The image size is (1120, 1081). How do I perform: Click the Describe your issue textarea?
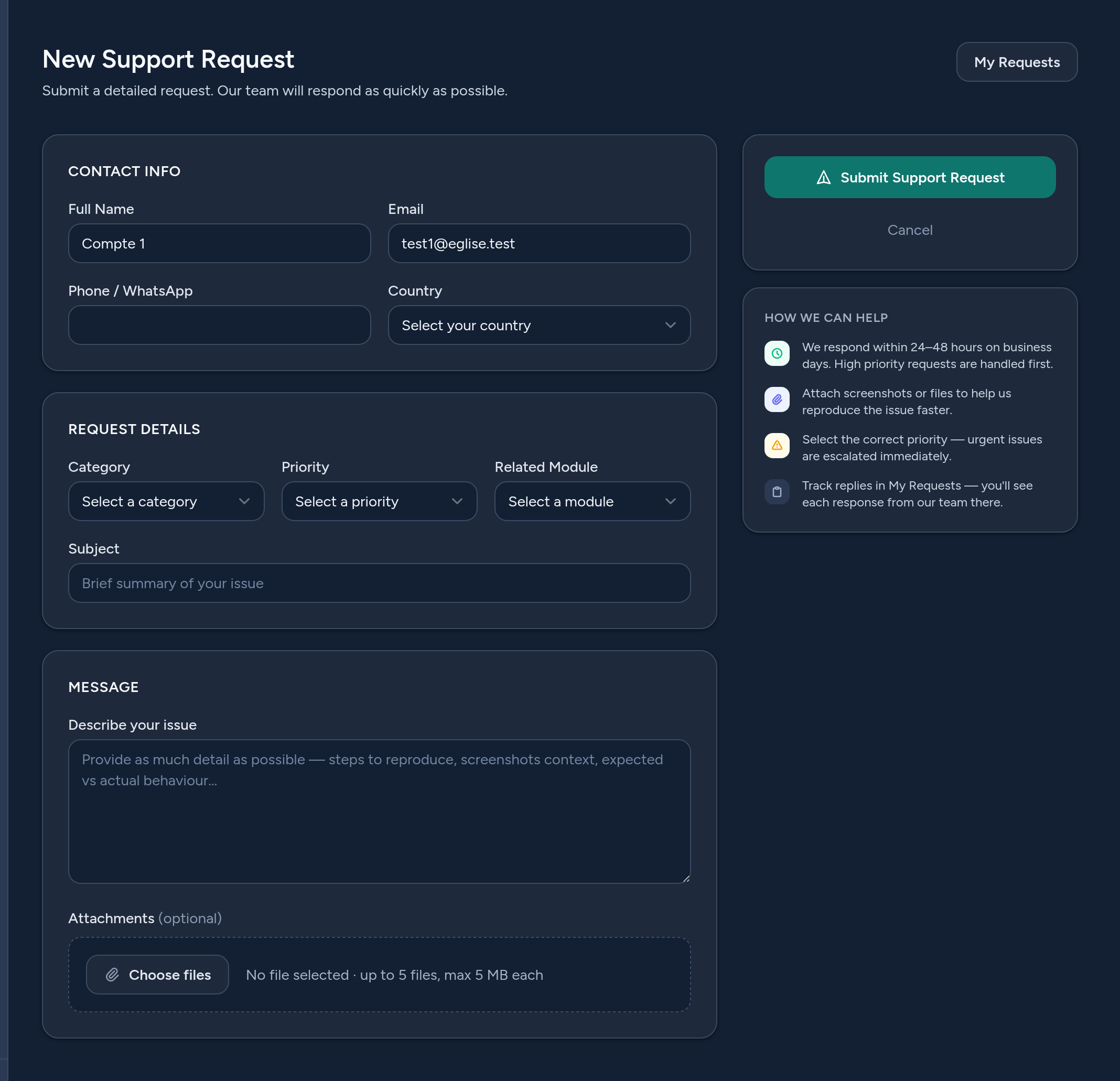[x=380, y=812]
